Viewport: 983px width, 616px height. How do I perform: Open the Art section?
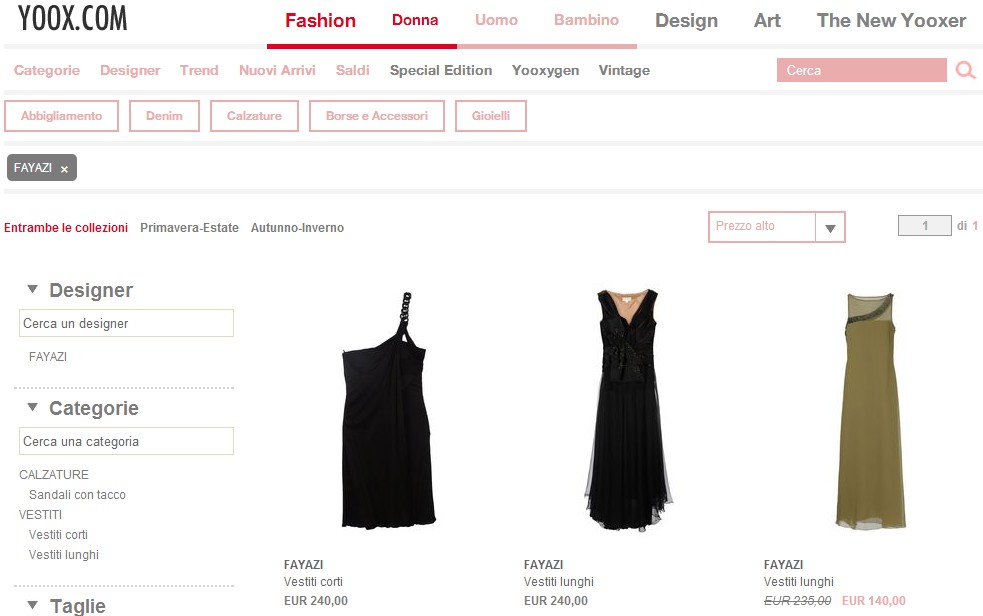pyautogui.click(x=767, y=21)
